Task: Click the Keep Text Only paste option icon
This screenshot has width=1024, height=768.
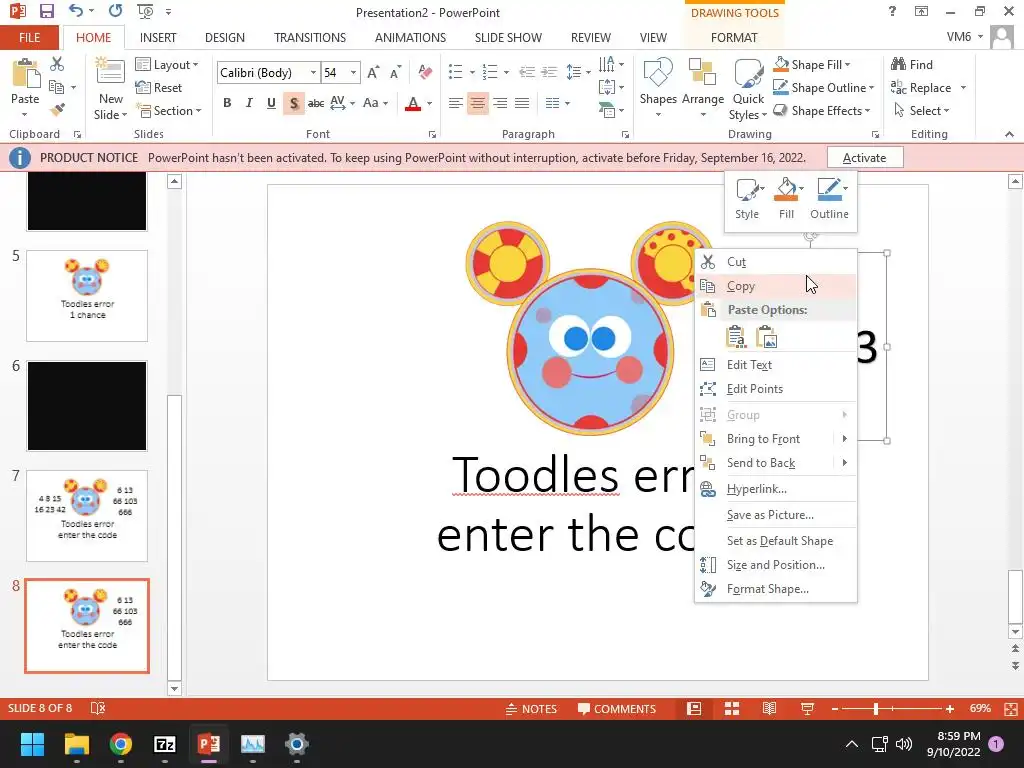Action: click(735, 337)
